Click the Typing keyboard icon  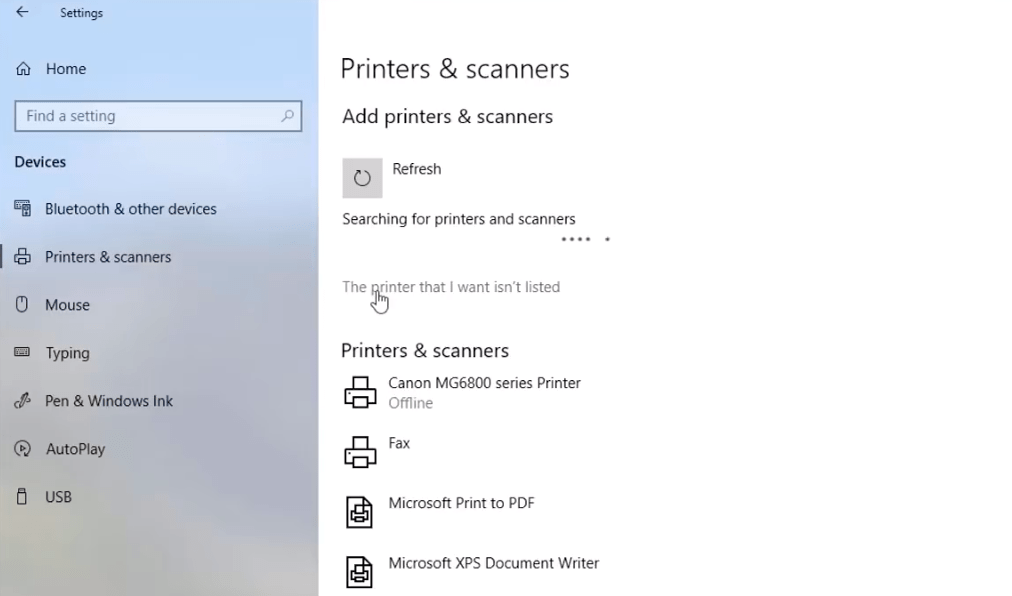pos(22,352)
